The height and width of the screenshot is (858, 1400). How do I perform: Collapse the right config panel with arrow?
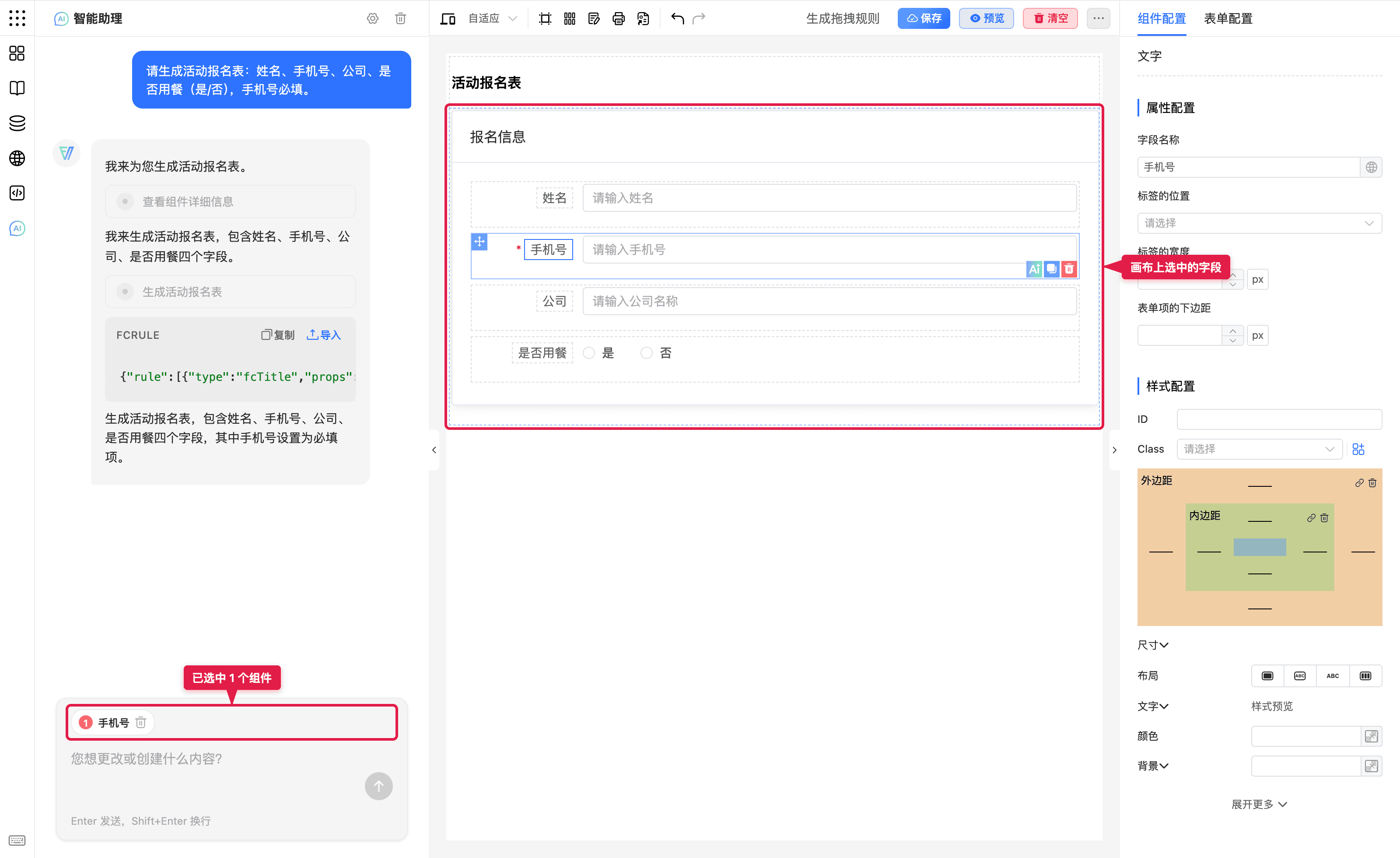click(1114, 450)
